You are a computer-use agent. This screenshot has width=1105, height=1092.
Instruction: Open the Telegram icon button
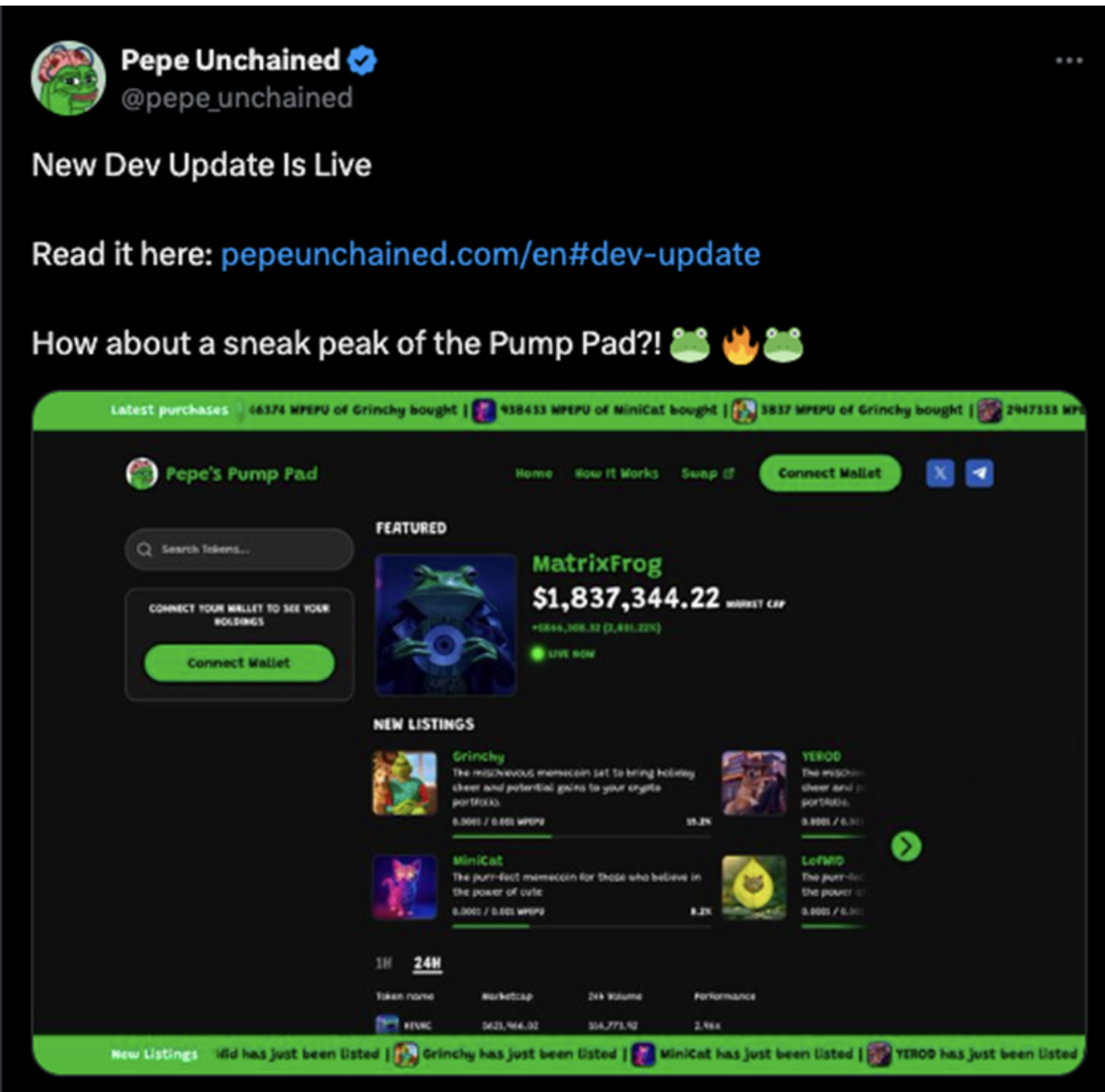[x=979, y=473]
